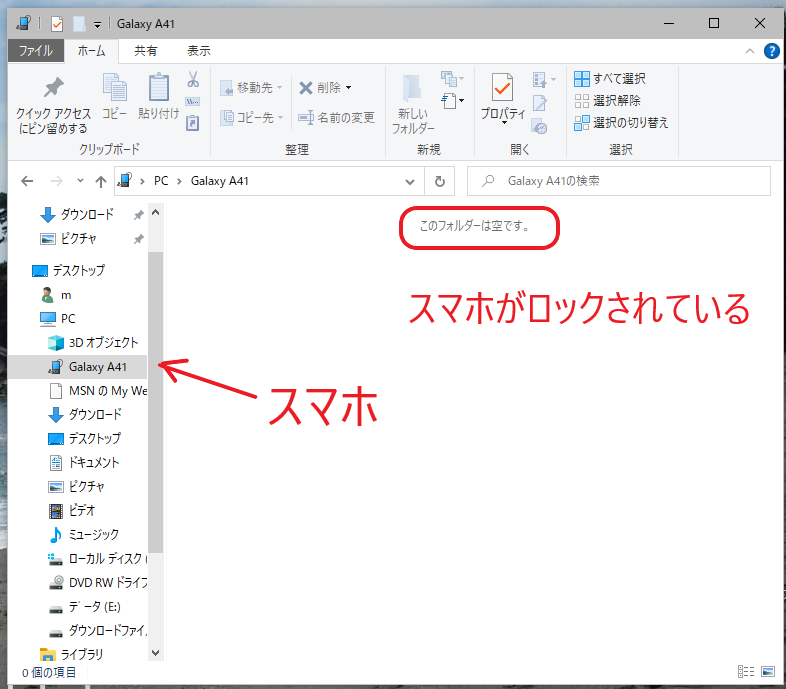Click the history icon in 開く group
The height and width of the screenshot is (689, 786).
[540, 127]
